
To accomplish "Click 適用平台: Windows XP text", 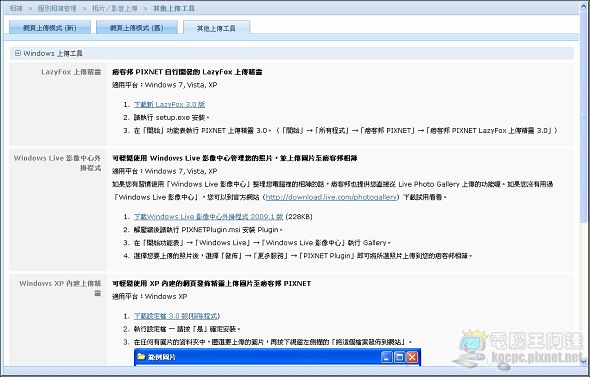I will point(149,296).
